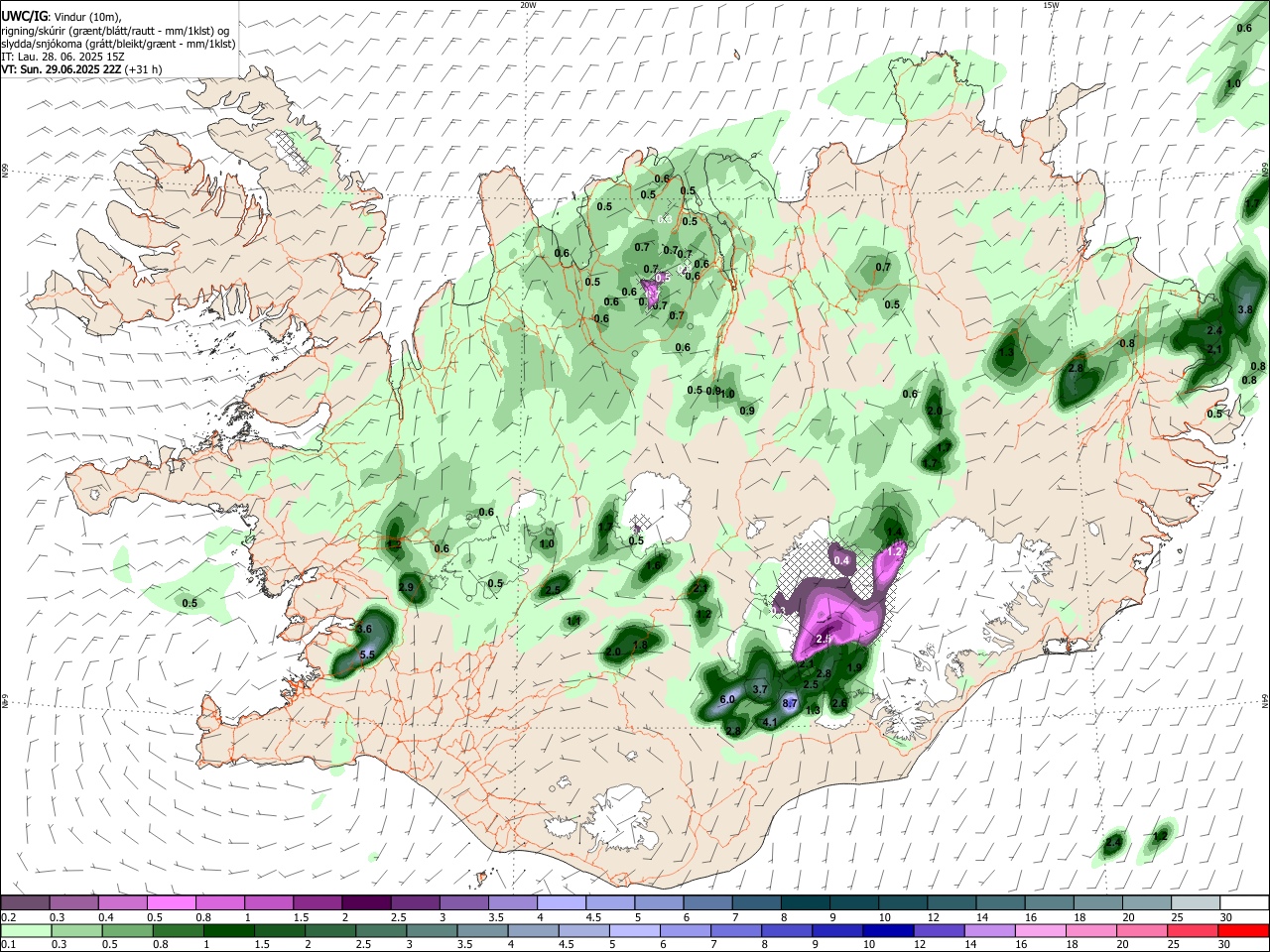The width and height of the screenshot is (1270, 952).
Task: Click the '20W' longitude label at top
Action: click(528, 5)
